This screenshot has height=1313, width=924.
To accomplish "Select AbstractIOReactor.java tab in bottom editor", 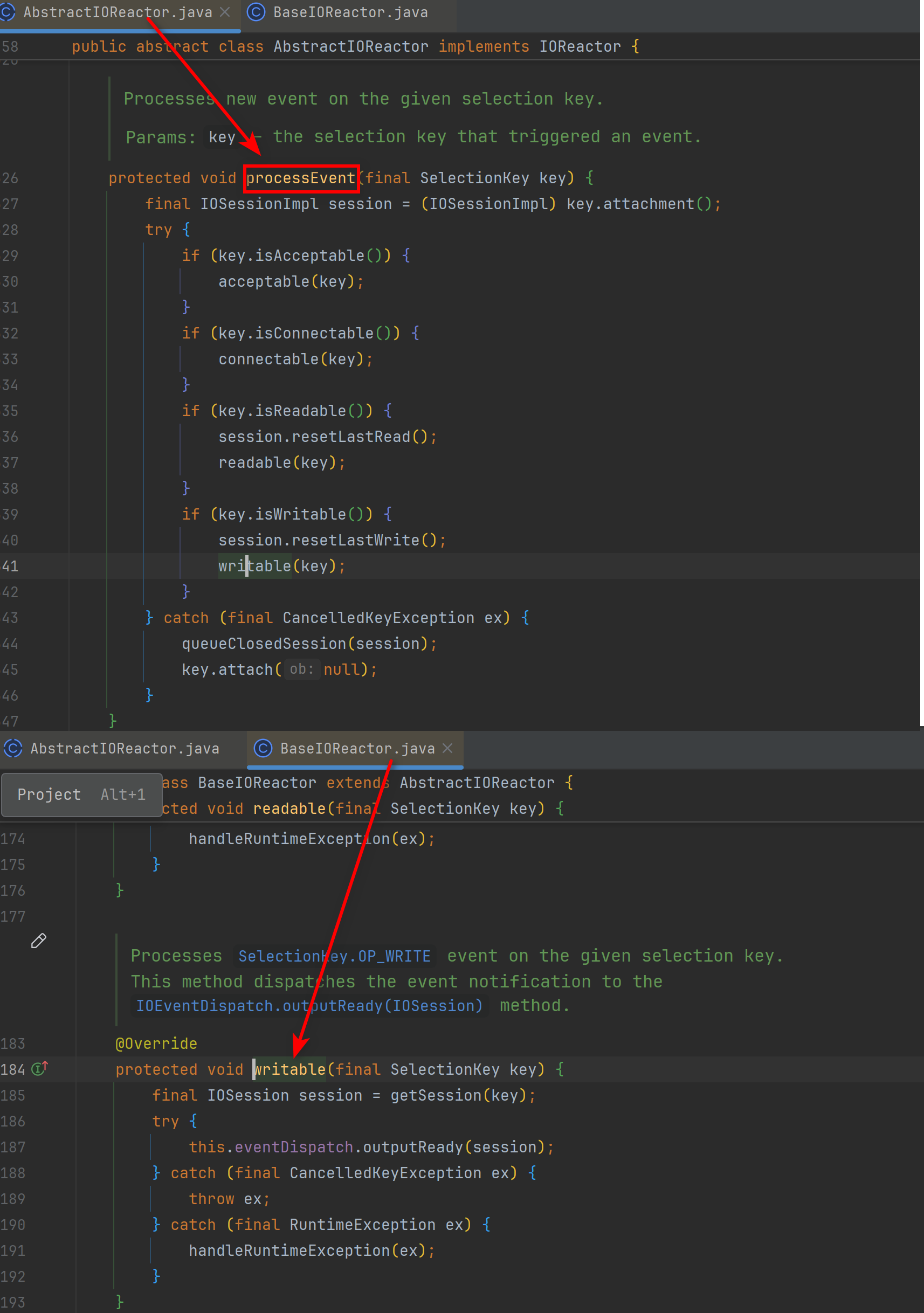I will 124,748.
